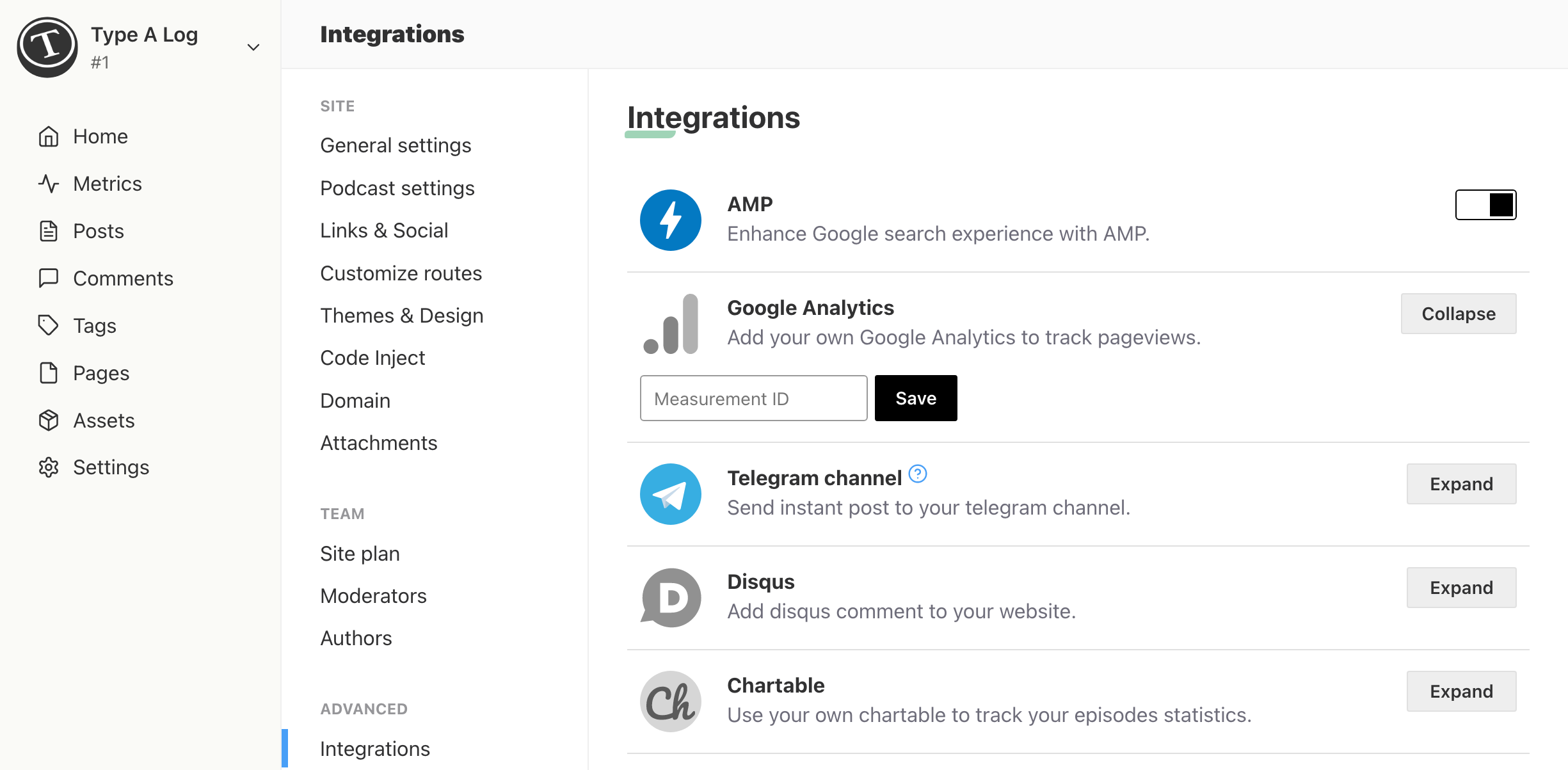Click the Metrics activity pulse icon
The width and height of the screenshot is (1568, 770).
[49, 184]
